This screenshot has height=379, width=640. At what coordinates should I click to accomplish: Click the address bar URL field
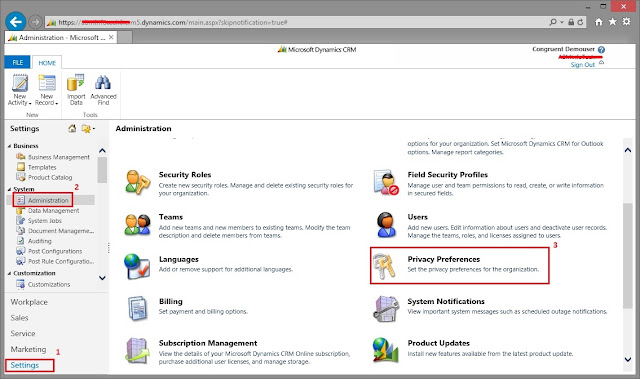[296, 22]
